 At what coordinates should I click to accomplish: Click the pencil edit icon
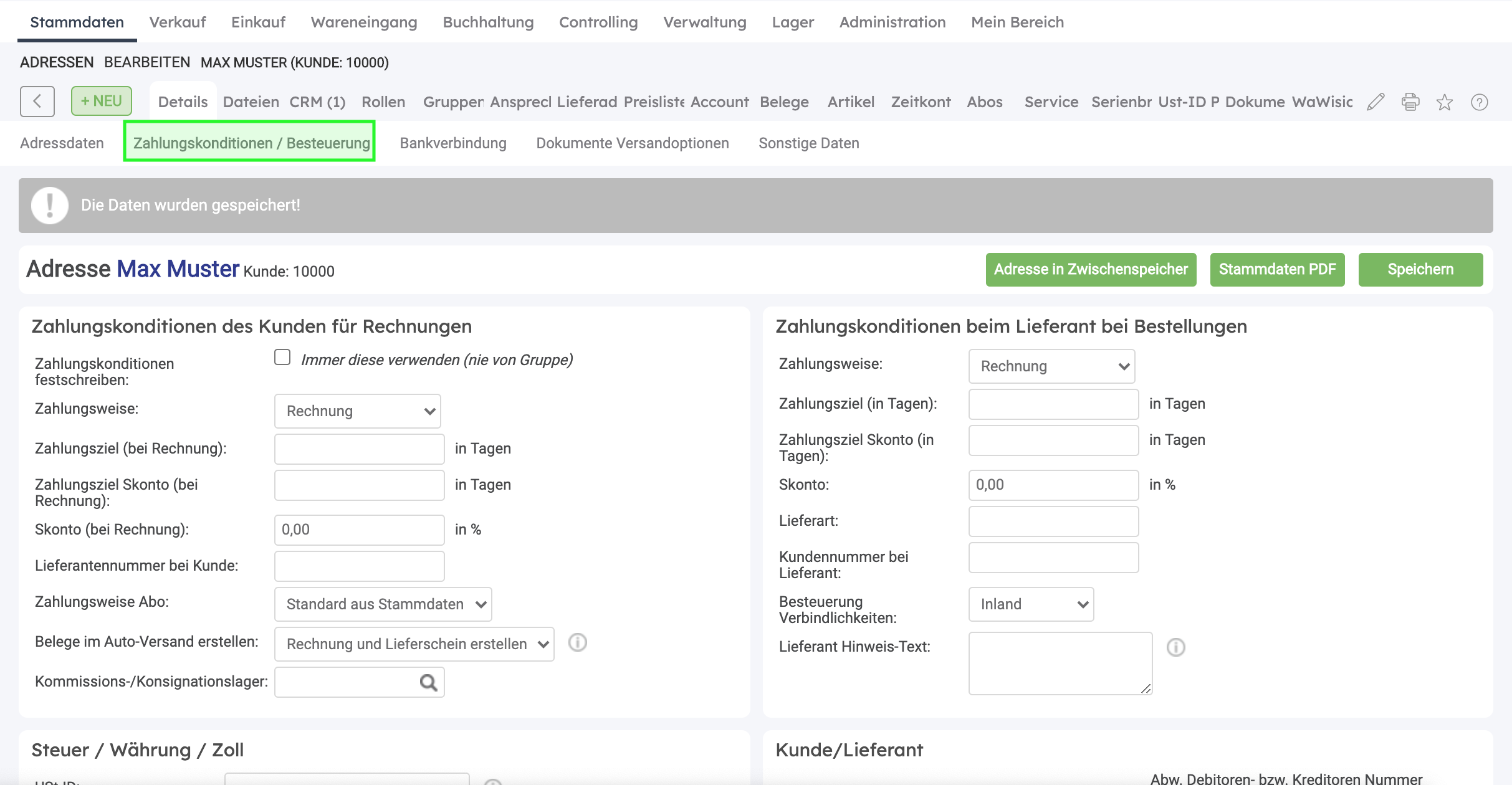tap(1376, 102)
